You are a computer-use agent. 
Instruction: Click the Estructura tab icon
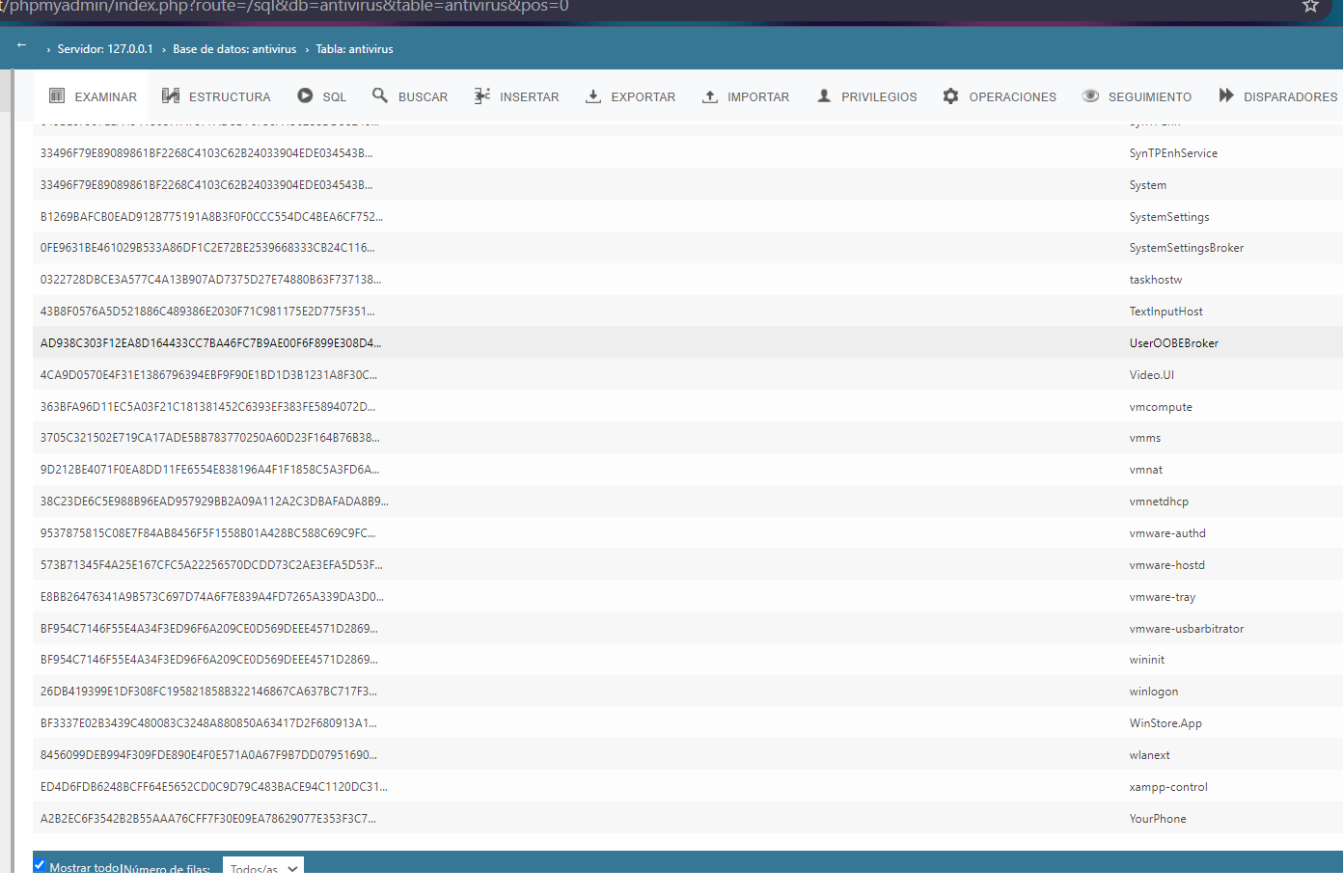click(x=171, y=96)
